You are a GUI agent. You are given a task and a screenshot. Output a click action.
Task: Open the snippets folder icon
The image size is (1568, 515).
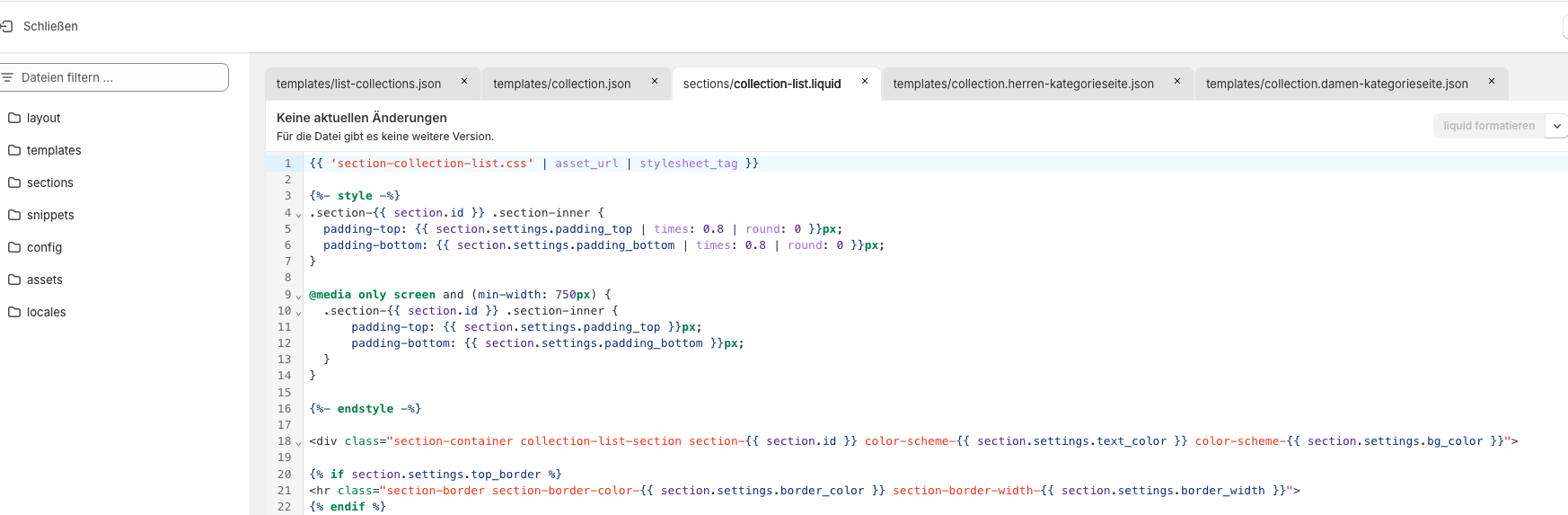(14, 215)
